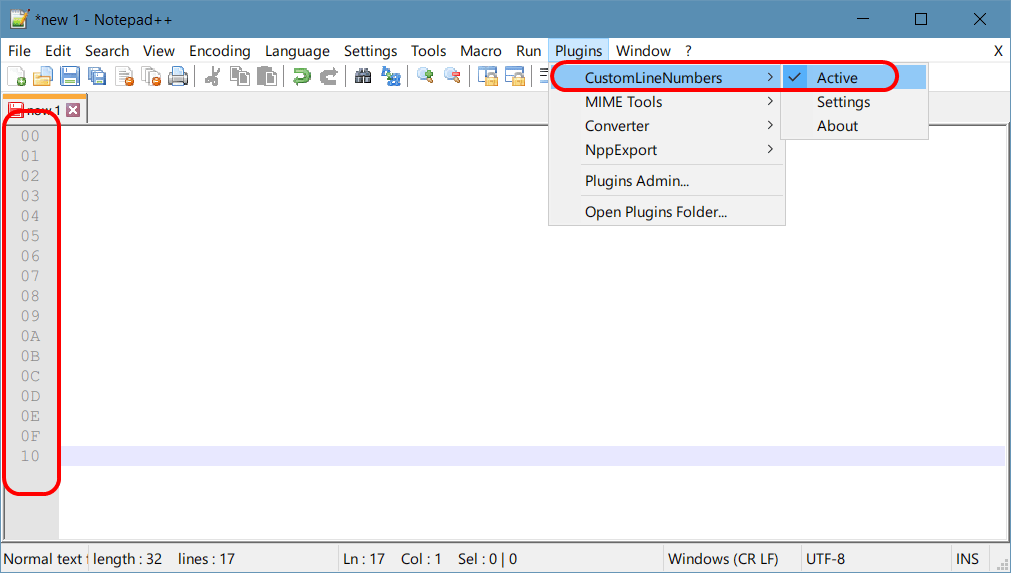Expand the Converter submenu
The height and width of the screenshot is (573, 1011).
tap(667, 126)
